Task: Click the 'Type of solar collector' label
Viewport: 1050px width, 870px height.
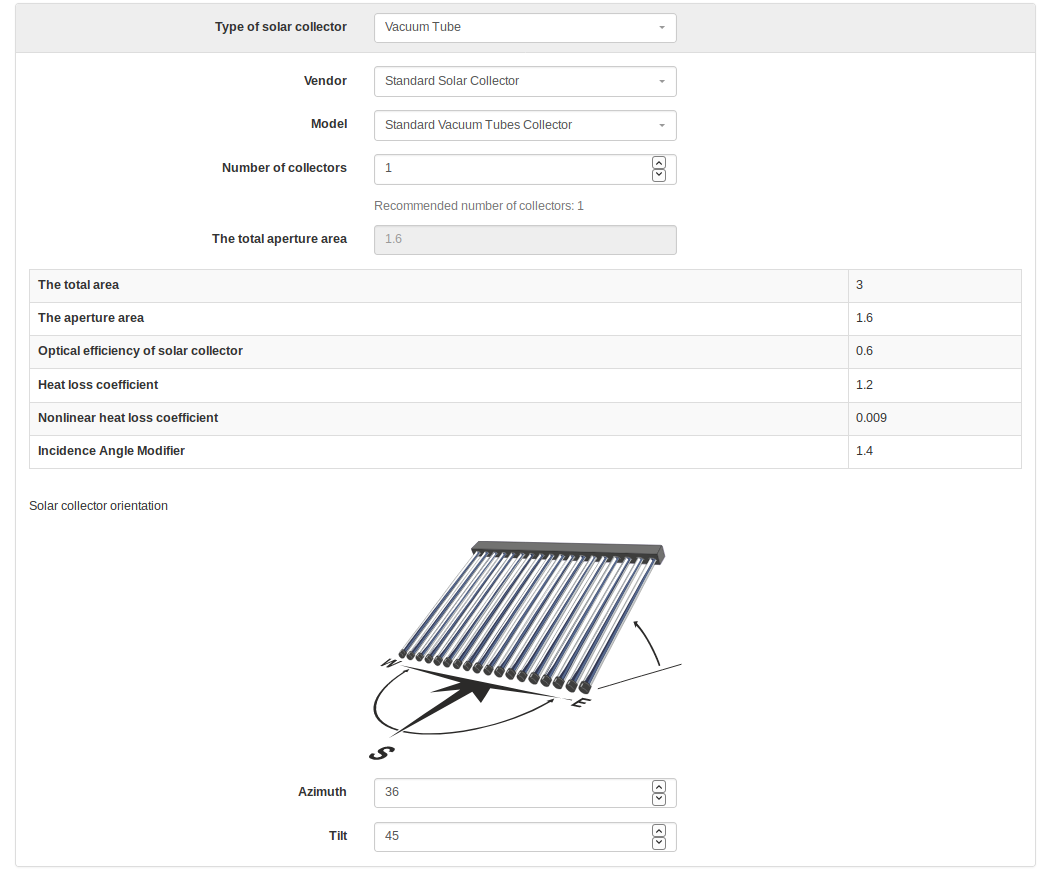Action: (281, 27)
